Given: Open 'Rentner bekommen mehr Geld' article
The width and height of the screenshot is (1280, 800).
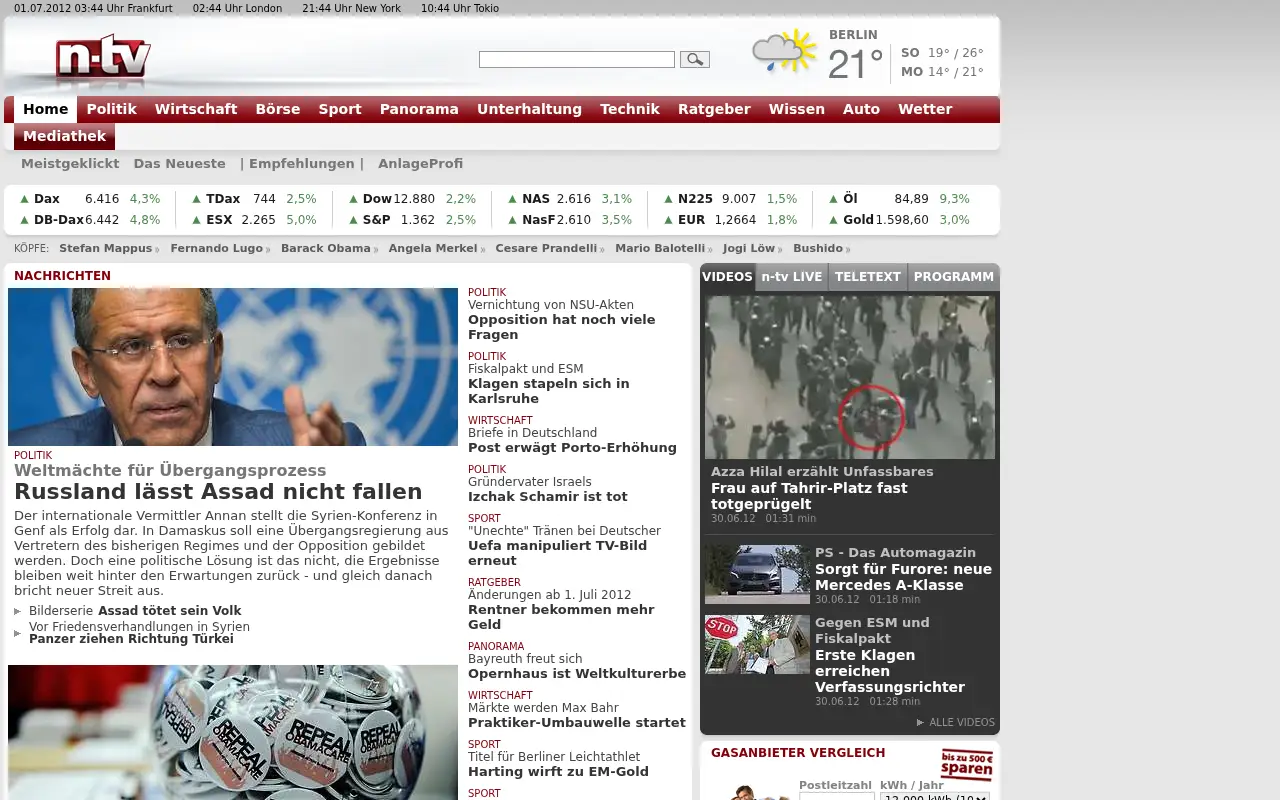Looking at the screenshot, I should [x=561, y=617].
